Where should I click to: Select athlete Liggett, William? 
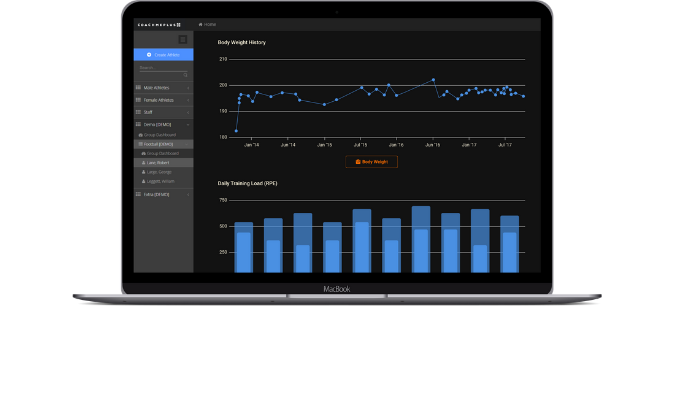tap(160, 181)
